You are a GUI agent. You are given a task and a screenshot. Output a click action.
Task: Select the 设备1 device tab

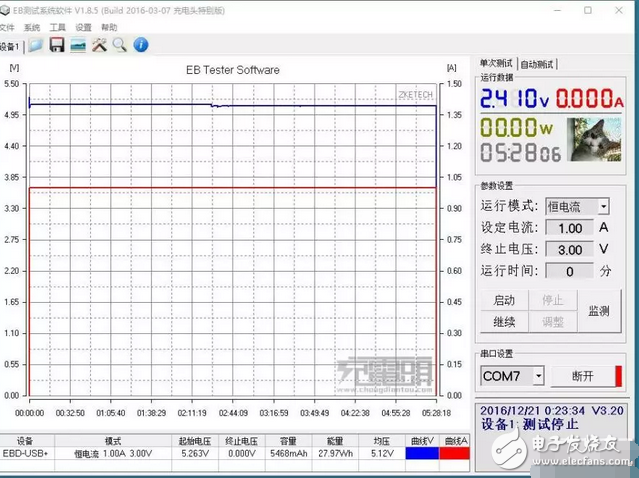click(x=10, y=47)
